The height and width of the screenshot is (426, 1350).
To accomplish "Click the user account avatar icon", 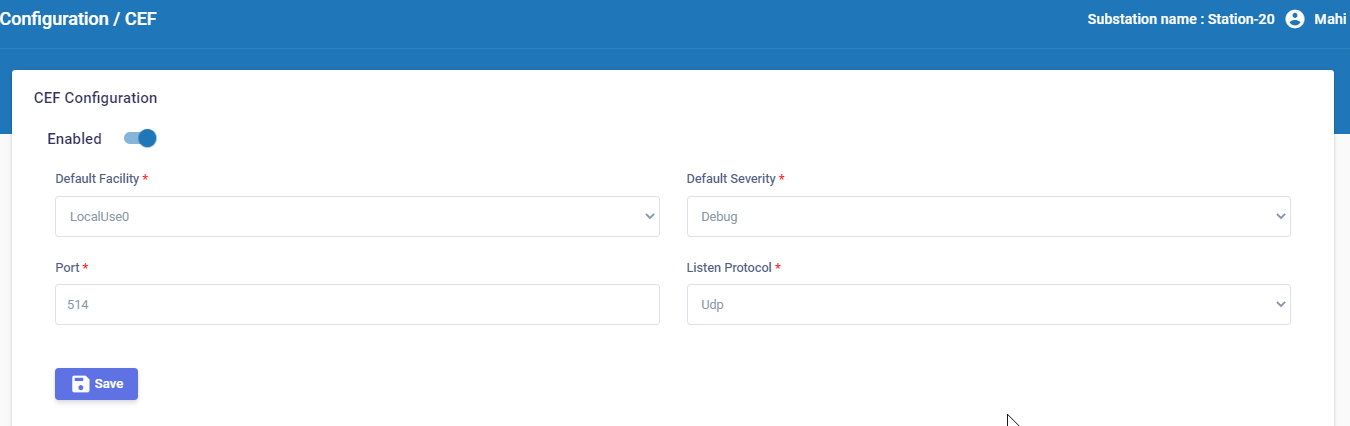I will (1295, 19).
